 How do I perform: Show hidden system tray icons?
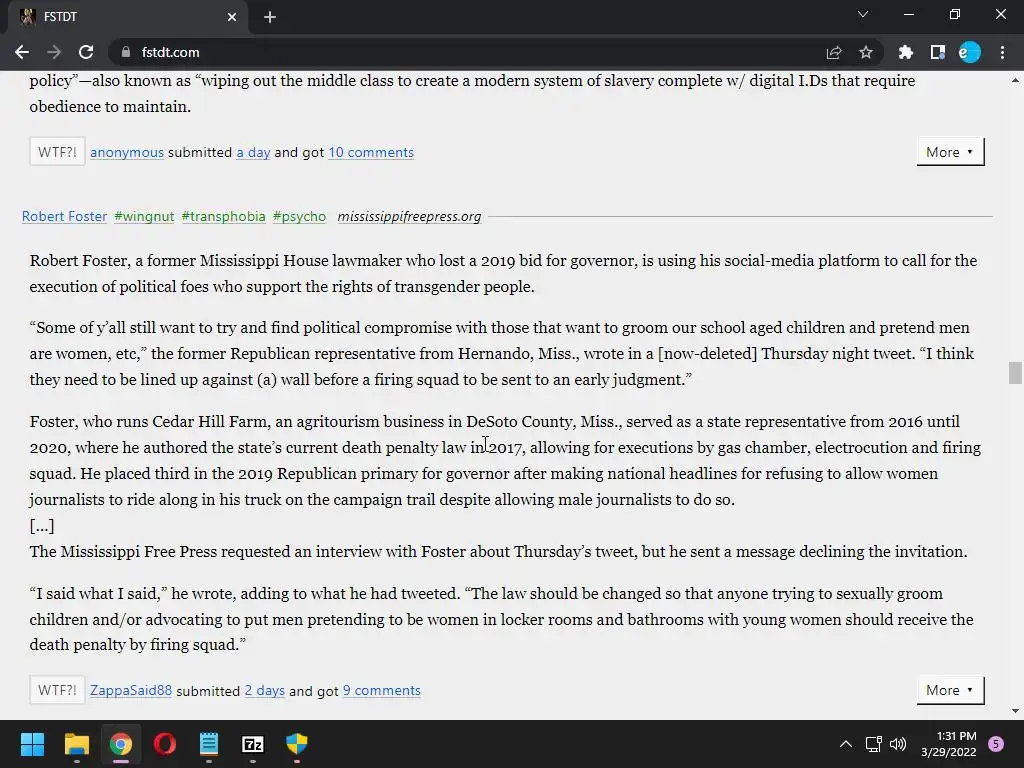pyautogui.click(x=845, y=744)
